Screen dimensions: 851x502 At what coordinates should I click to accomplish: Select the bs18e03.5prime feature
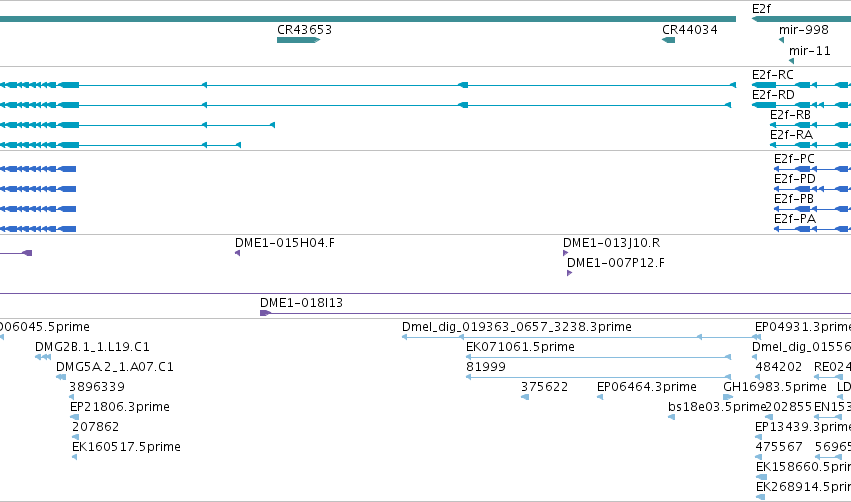point(671,417)
